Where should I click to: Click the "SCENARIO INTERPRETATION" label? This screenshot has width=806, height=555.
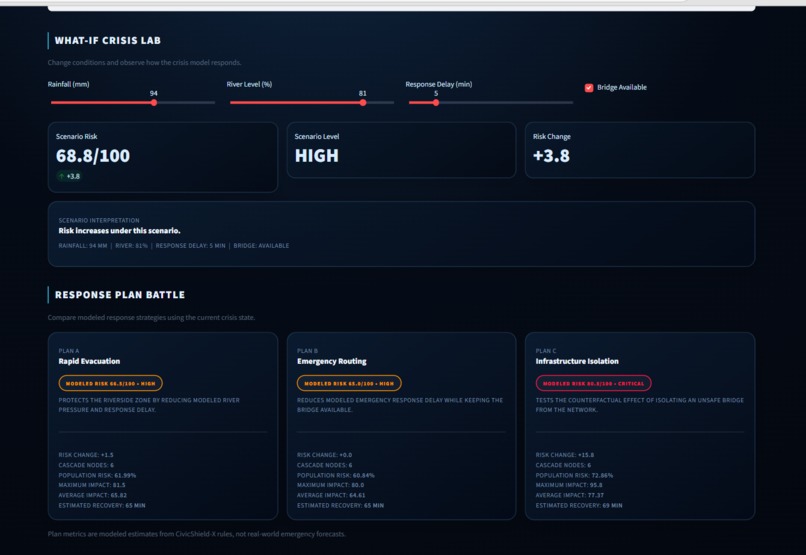tap(99, 220)
